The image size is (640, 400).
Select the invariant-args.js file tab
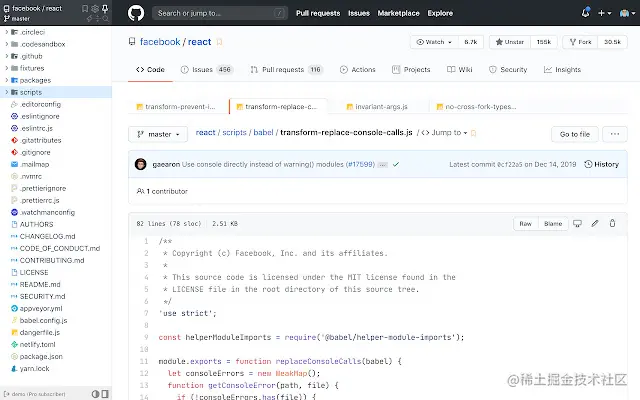coord(377,107)
